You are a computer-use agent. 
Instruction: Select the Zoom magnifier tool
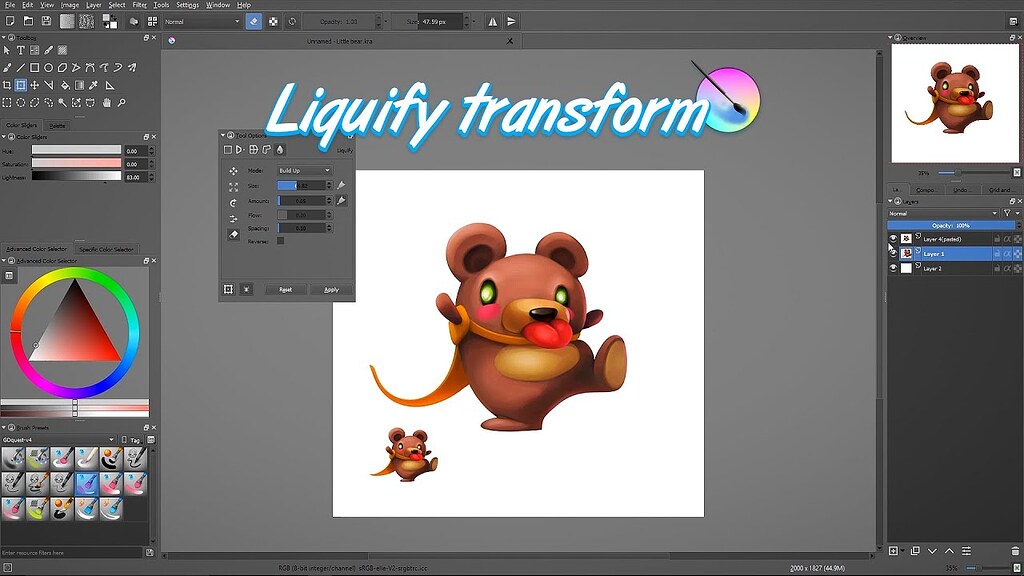tap(121, 102)
